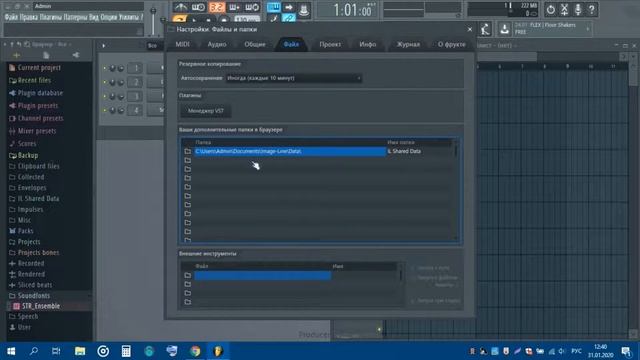This screenshot has width=640, height=360.
Task: Toggle the loop recording icon
Action: 252,7
